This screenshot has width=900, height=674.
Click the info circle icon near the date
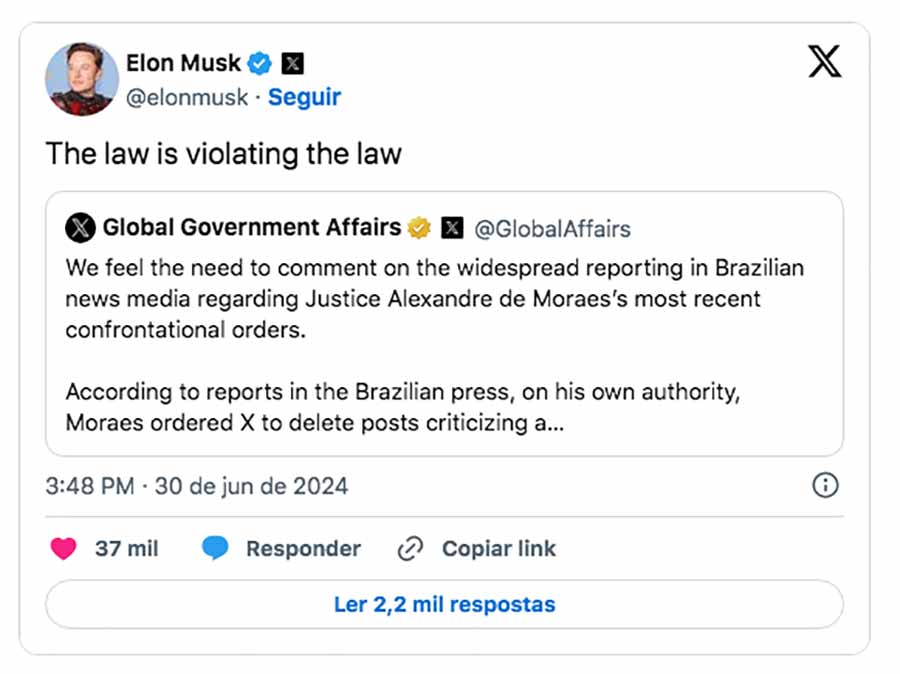pyautogui.click(x=825, y=486)
